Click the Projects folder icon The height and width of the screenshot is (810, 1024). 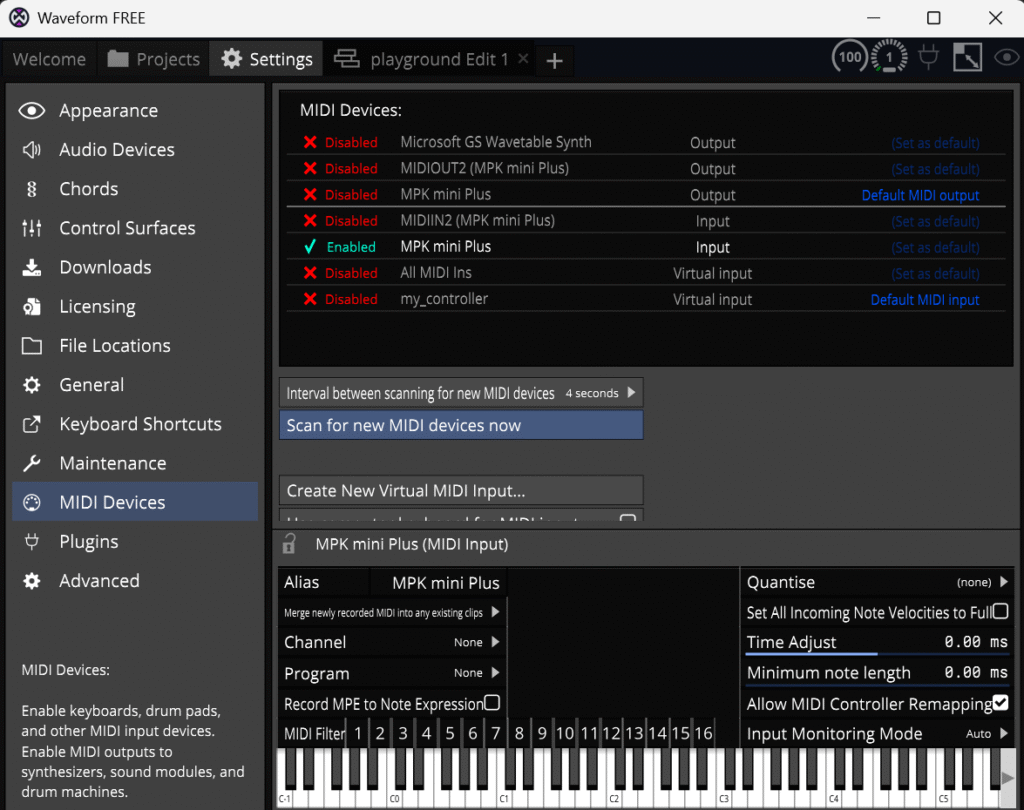coord(118,59)
